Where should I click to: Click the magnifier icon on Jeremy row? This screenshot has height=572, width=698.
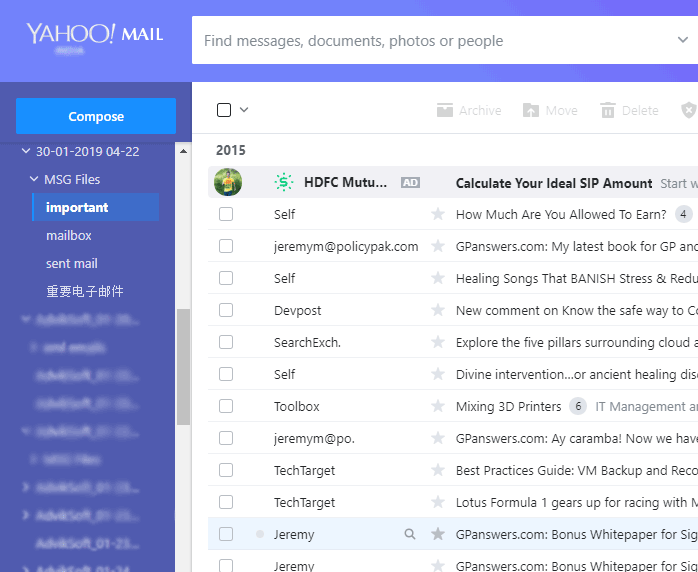pos(409,535)
